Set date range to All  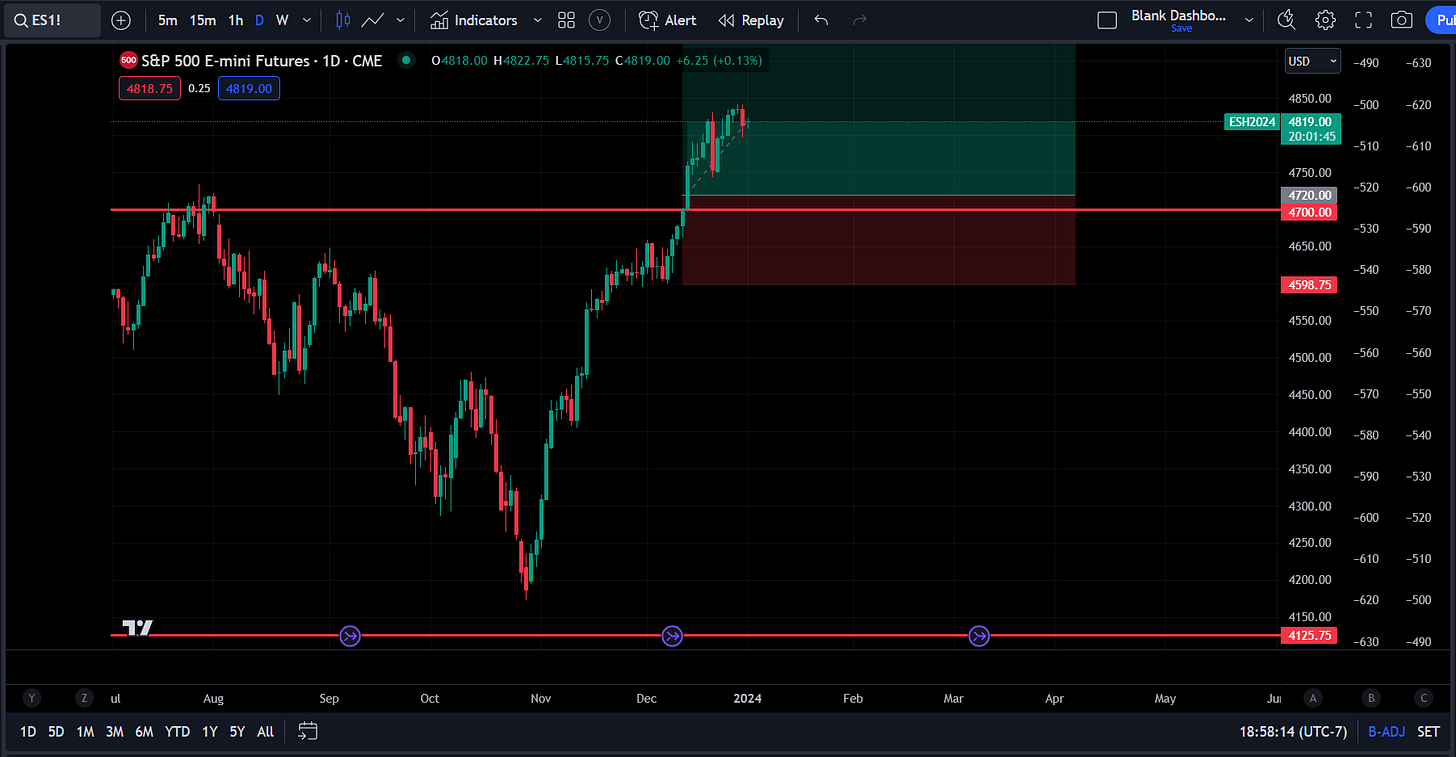pos(265,732)
